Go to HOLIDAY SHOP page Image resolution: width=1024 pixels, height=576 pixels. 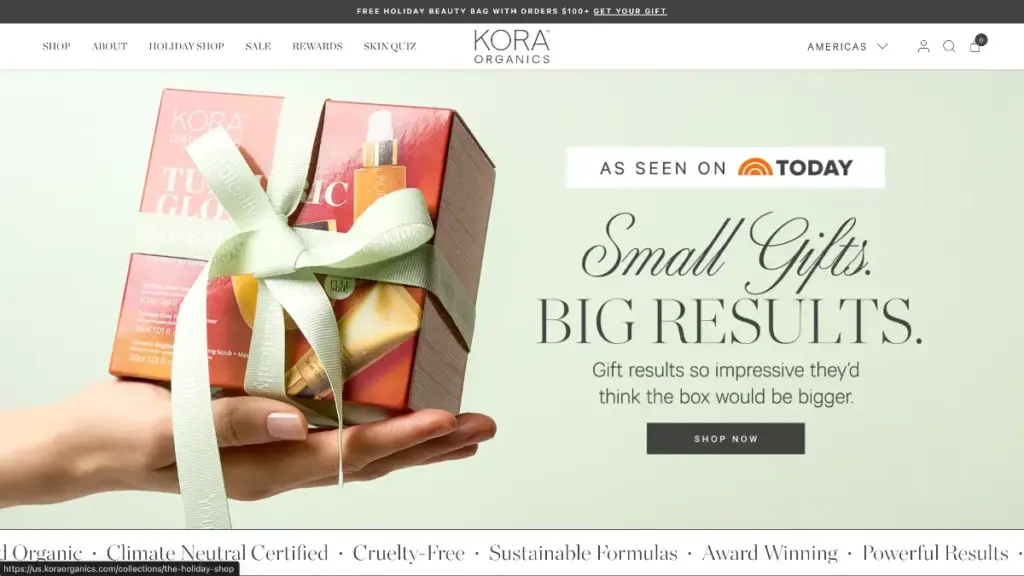(x=186, y=46)
